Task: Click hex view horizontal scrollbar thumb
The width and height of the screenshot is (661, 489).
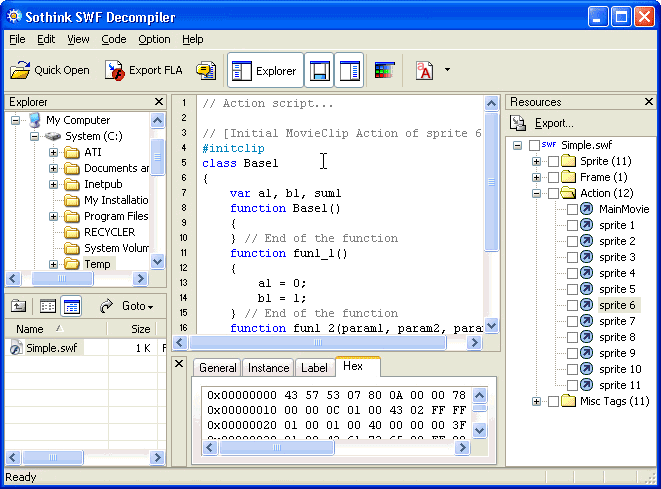Action: tap(277, 447)
